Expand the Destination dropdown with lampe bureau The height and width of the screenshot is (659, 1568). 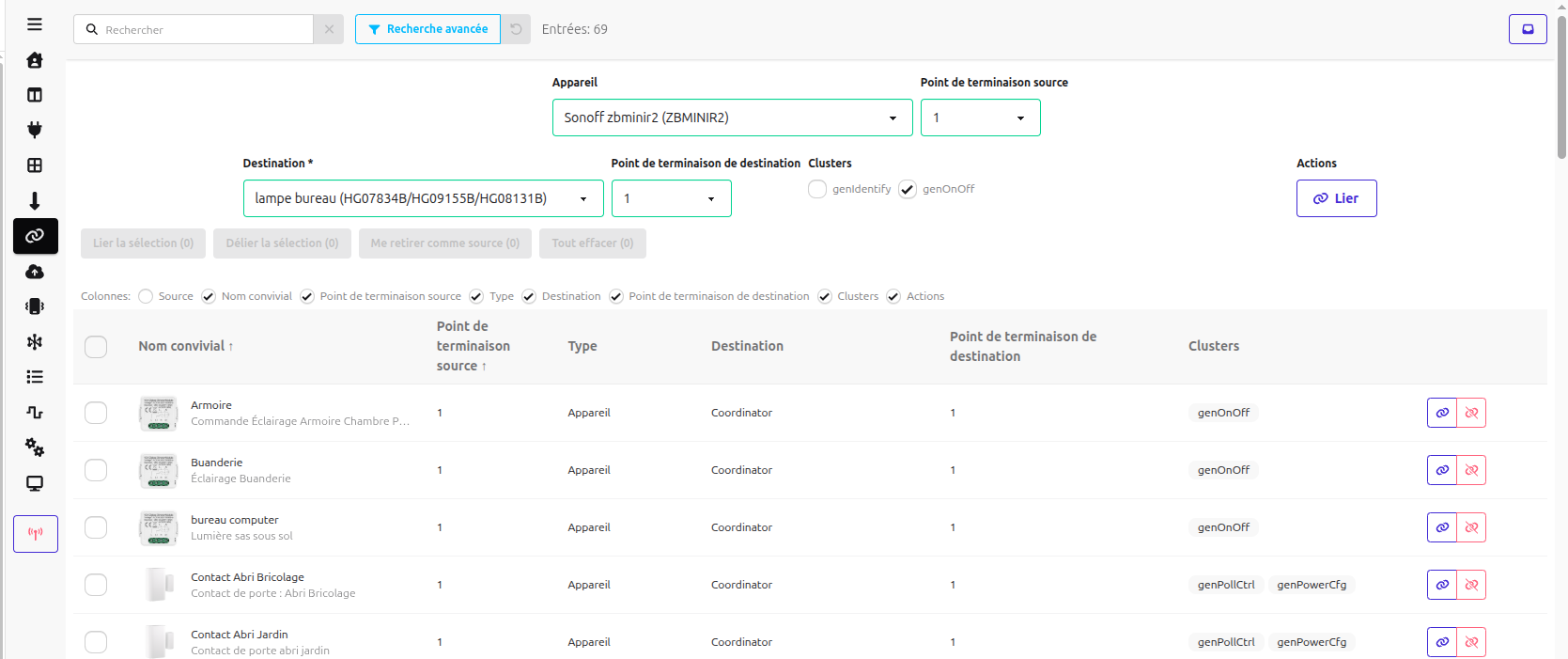[x=423, y=198]
